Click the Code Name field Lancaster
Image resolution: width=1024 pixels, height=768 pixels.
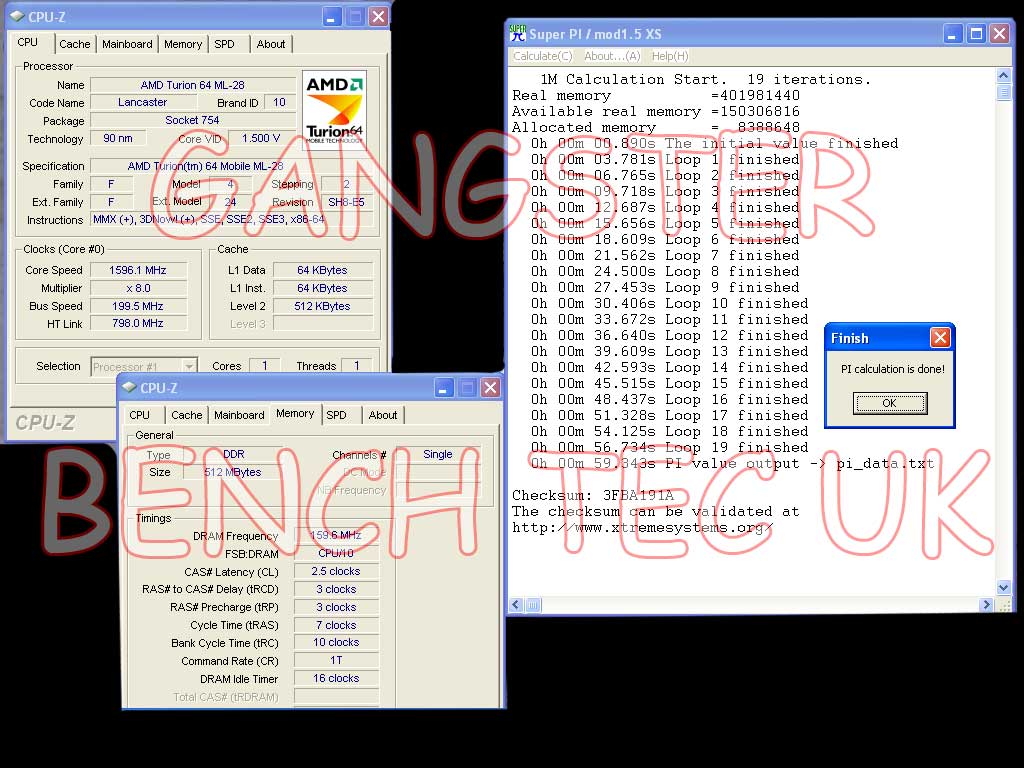(x=143, y=102)
